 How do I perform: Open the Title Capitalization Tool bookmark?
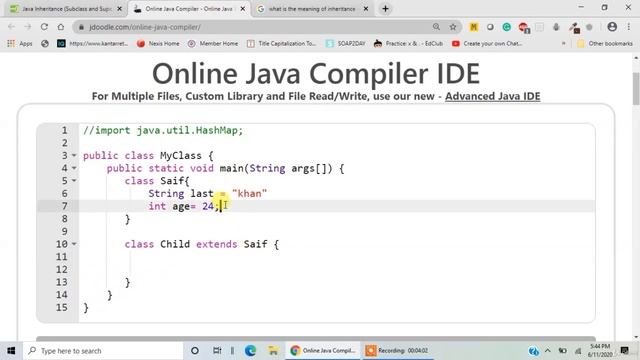tap(282, 43)
